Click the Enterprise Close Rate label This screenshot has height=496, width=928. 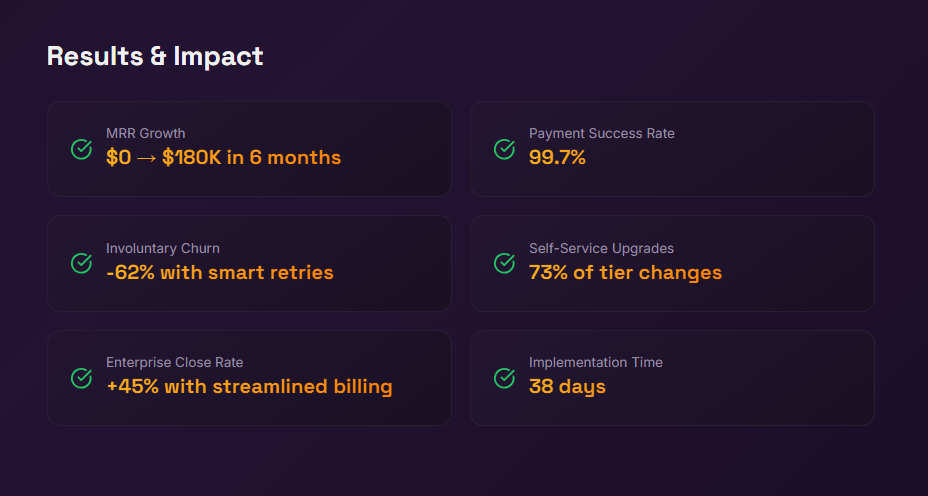174,362
